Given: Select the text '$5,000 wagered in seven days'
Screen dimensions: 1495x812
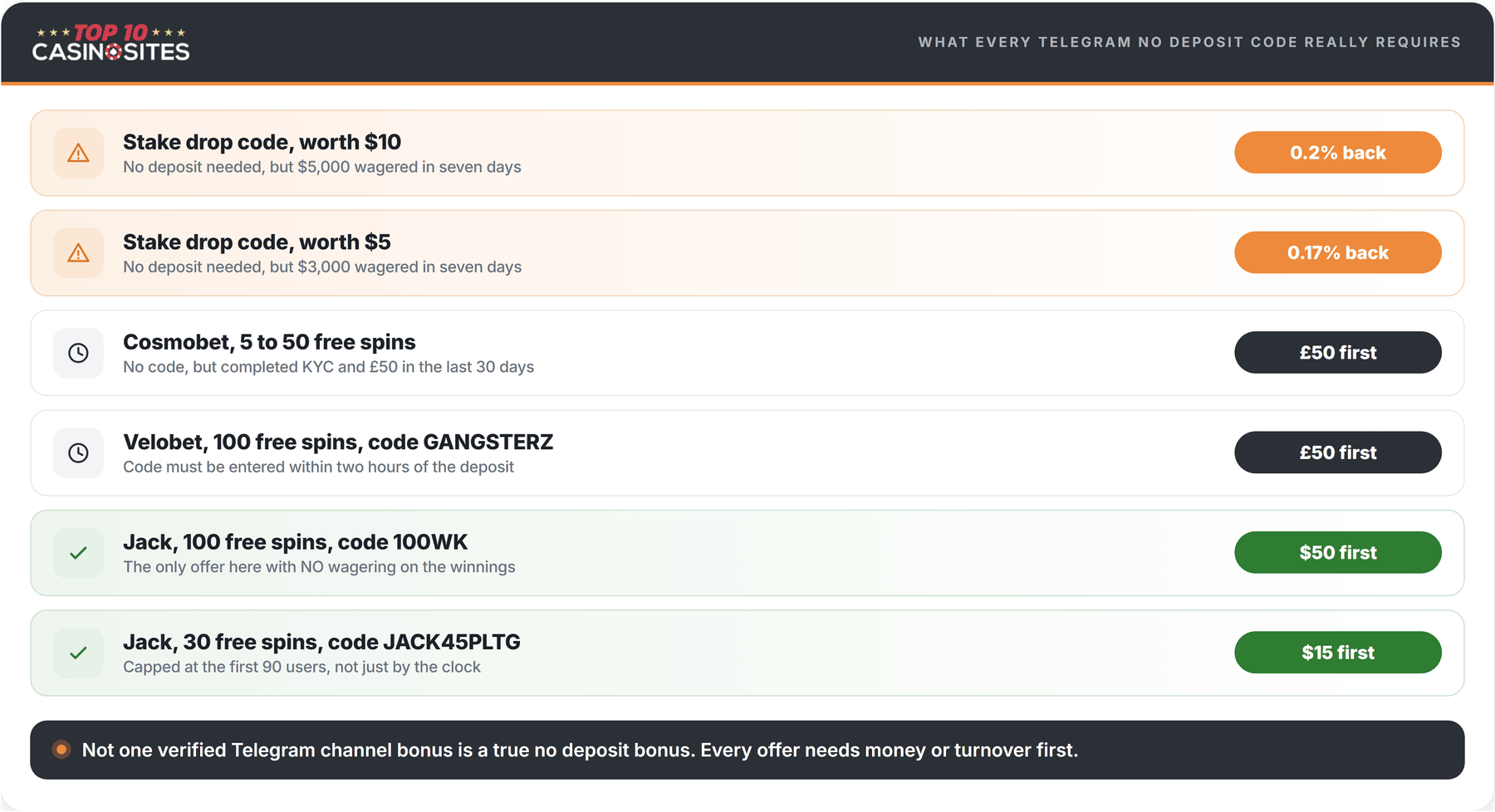Looking at the screenshot, I should click(x=409, y=167).
